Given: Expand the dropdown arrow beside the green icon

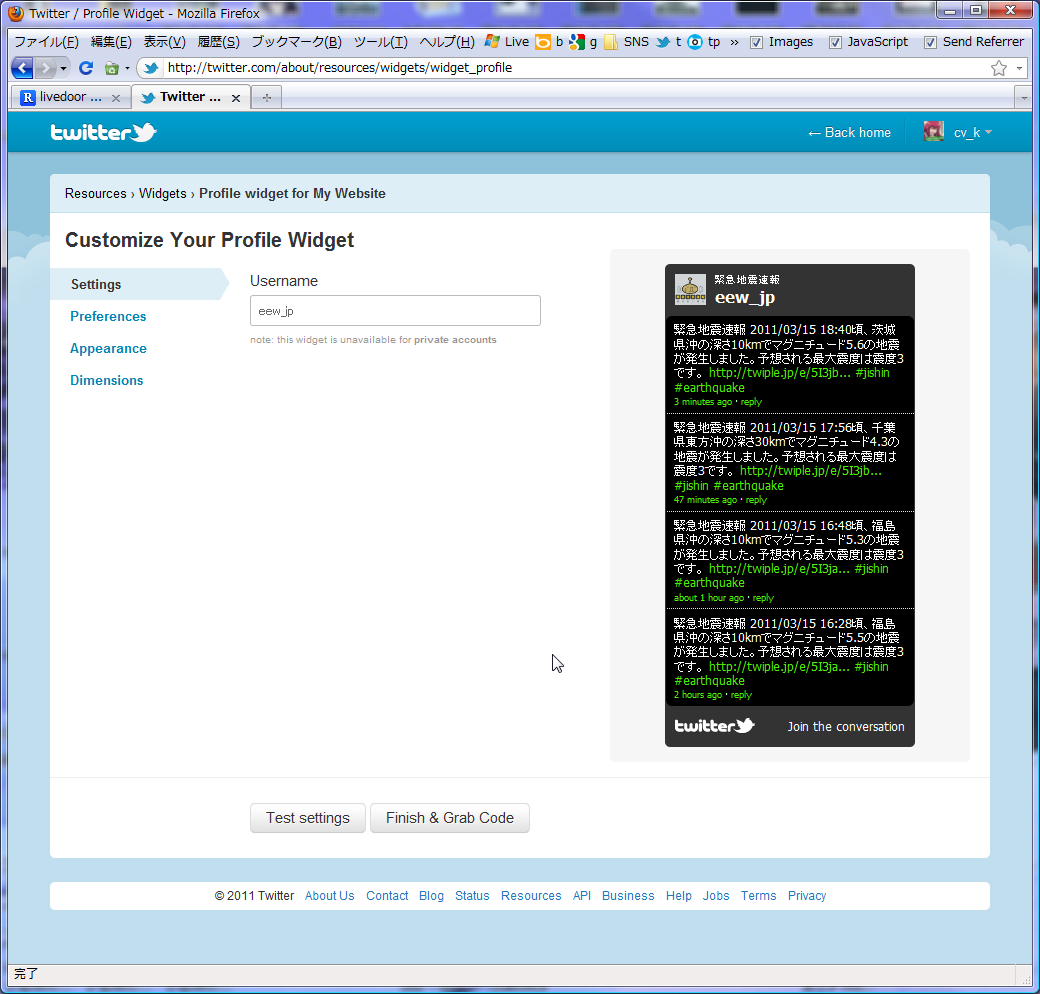Looking at the screenshot, I should pyautogui.click(x=127, y=68).
